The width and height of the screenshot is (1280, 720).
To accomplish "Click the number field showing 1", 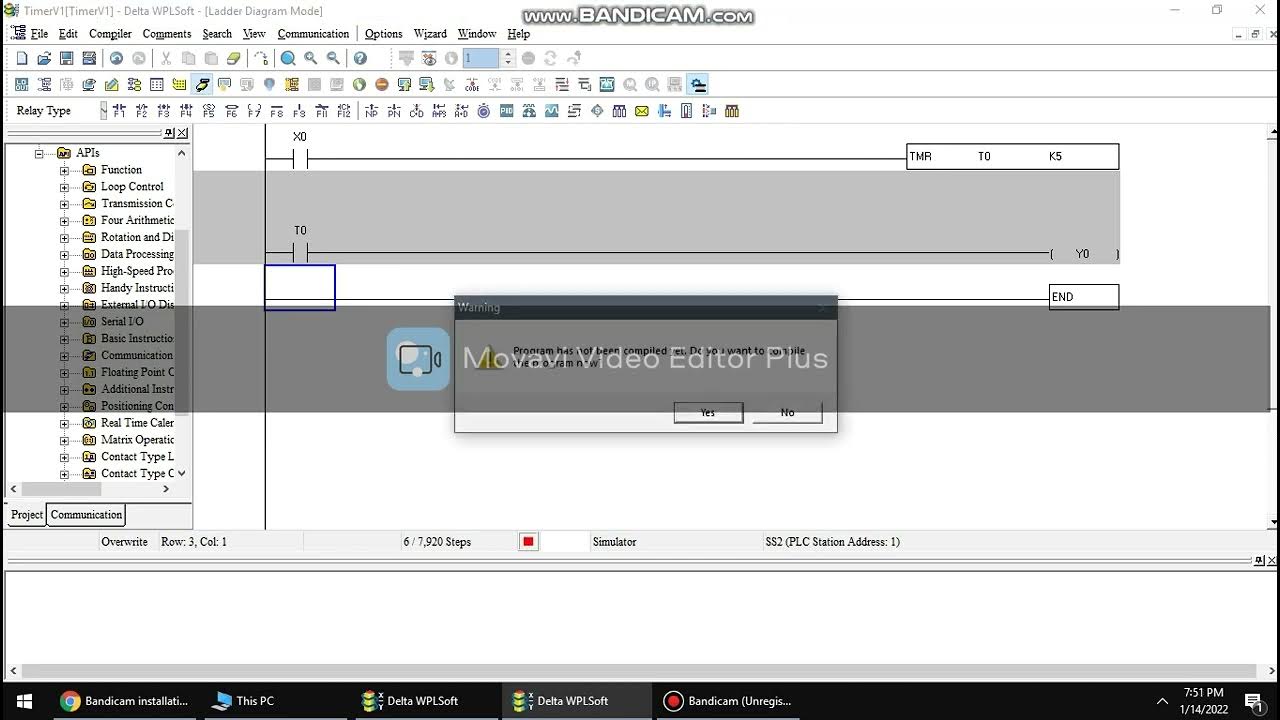I will [481, 59].
